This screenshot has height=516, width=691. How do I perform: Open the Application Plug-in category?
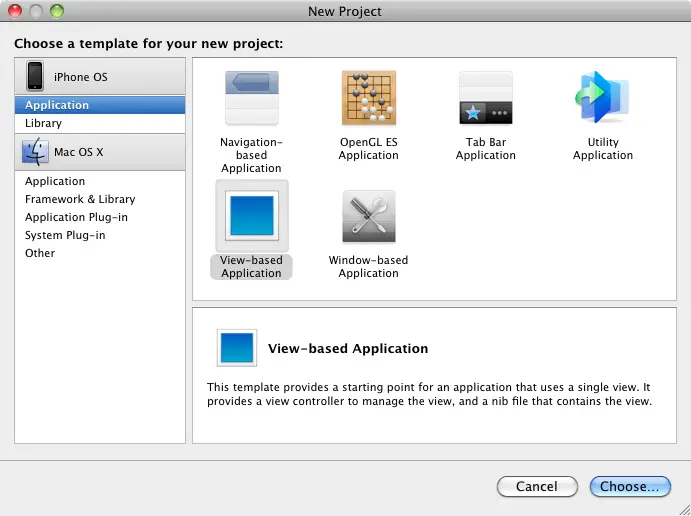(x=100, y=217)
